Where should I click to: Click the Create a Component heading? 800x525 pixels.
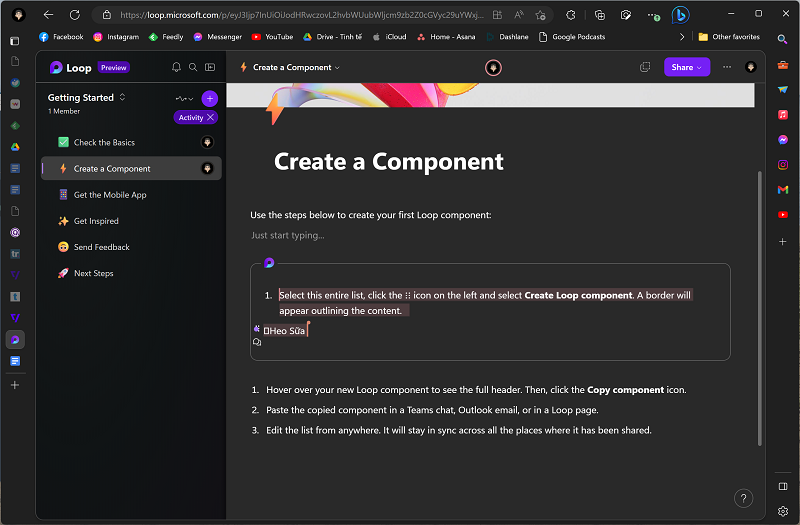[x=389, y=162]
